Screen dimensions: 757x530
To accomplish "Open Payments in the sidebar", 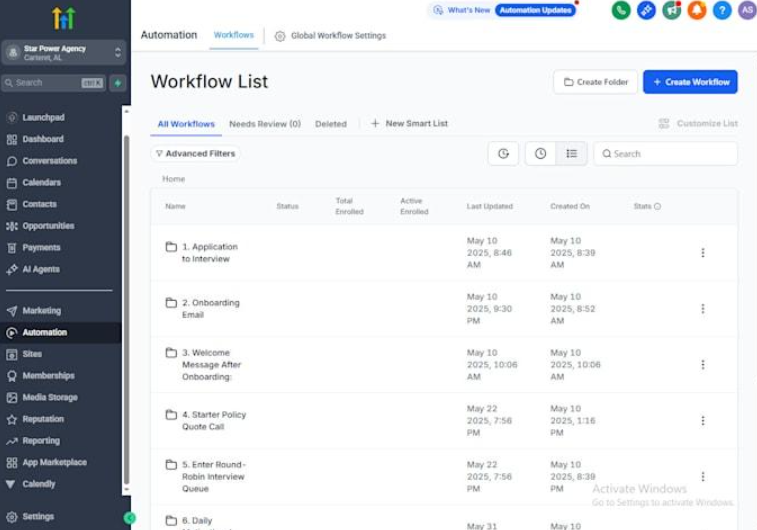I will 41,248.
